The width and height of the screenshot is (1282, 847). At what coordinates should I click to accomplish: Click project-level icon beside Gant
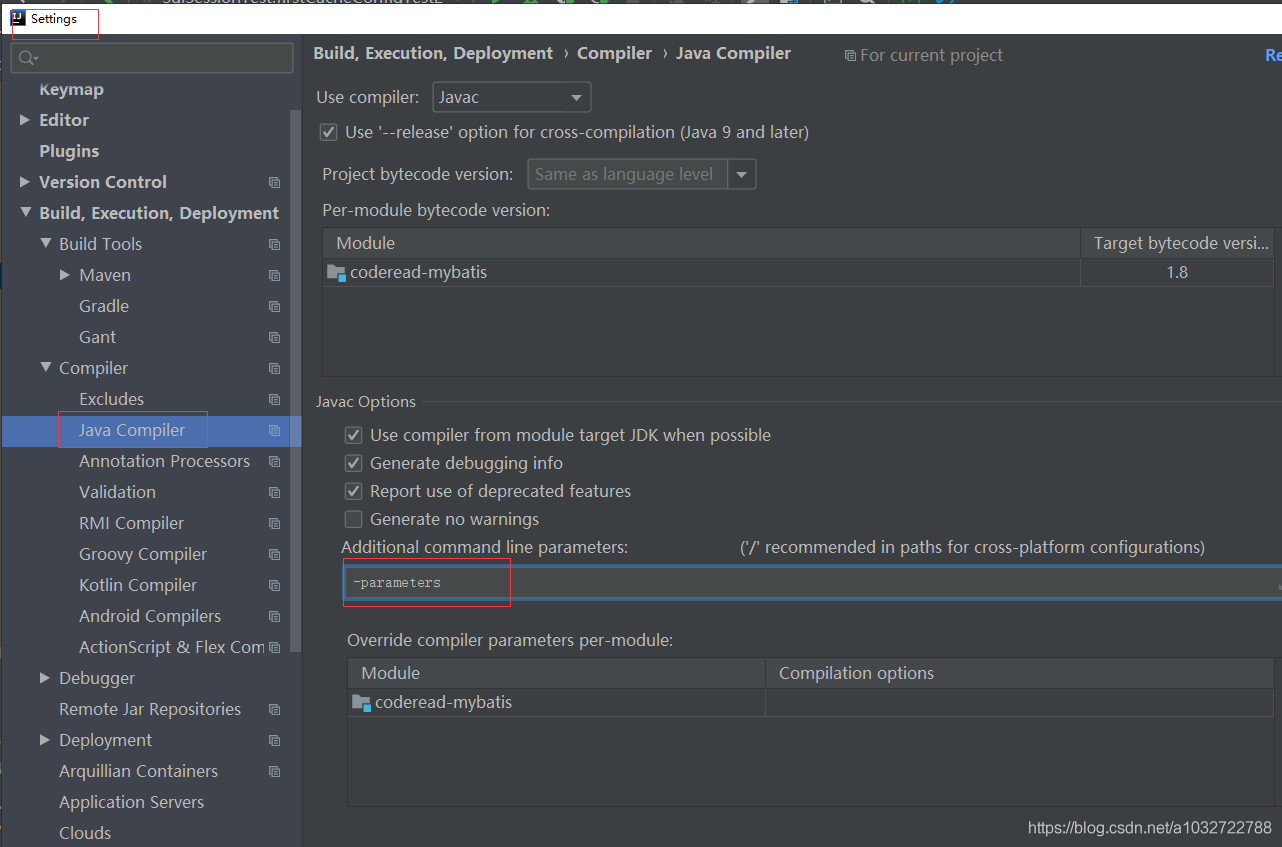(x=274, y=337)
